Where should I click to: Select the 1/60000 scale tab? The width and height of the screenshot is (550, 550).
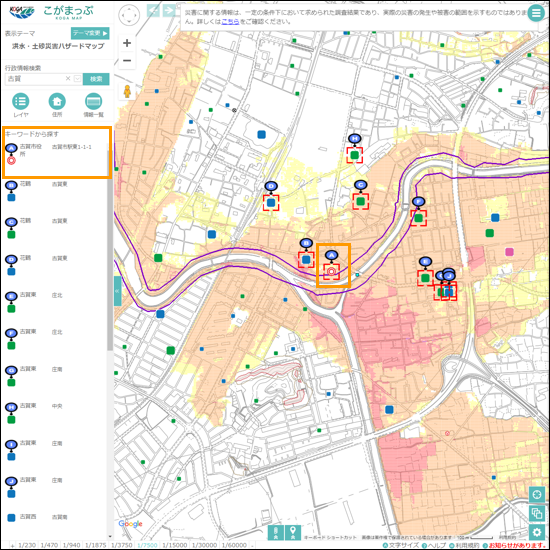coord(234,545)
